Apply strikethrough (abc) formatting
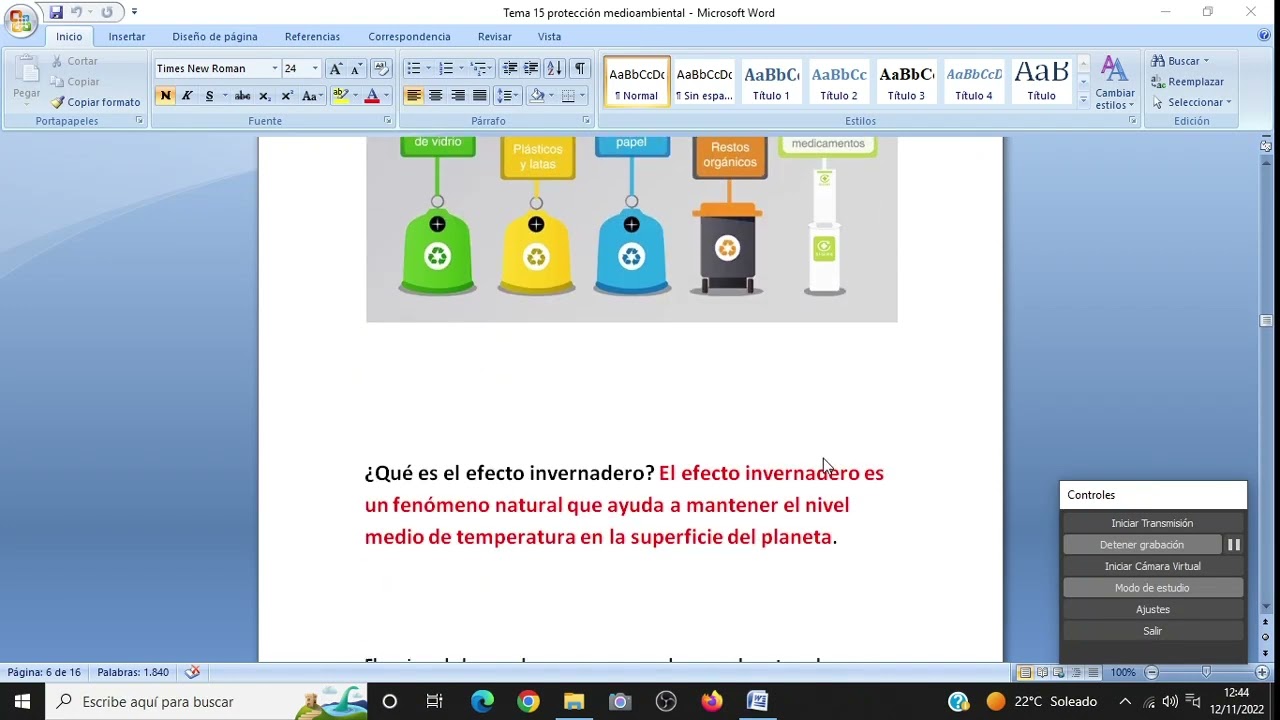 pyautogui.click(x=243, y=96)
